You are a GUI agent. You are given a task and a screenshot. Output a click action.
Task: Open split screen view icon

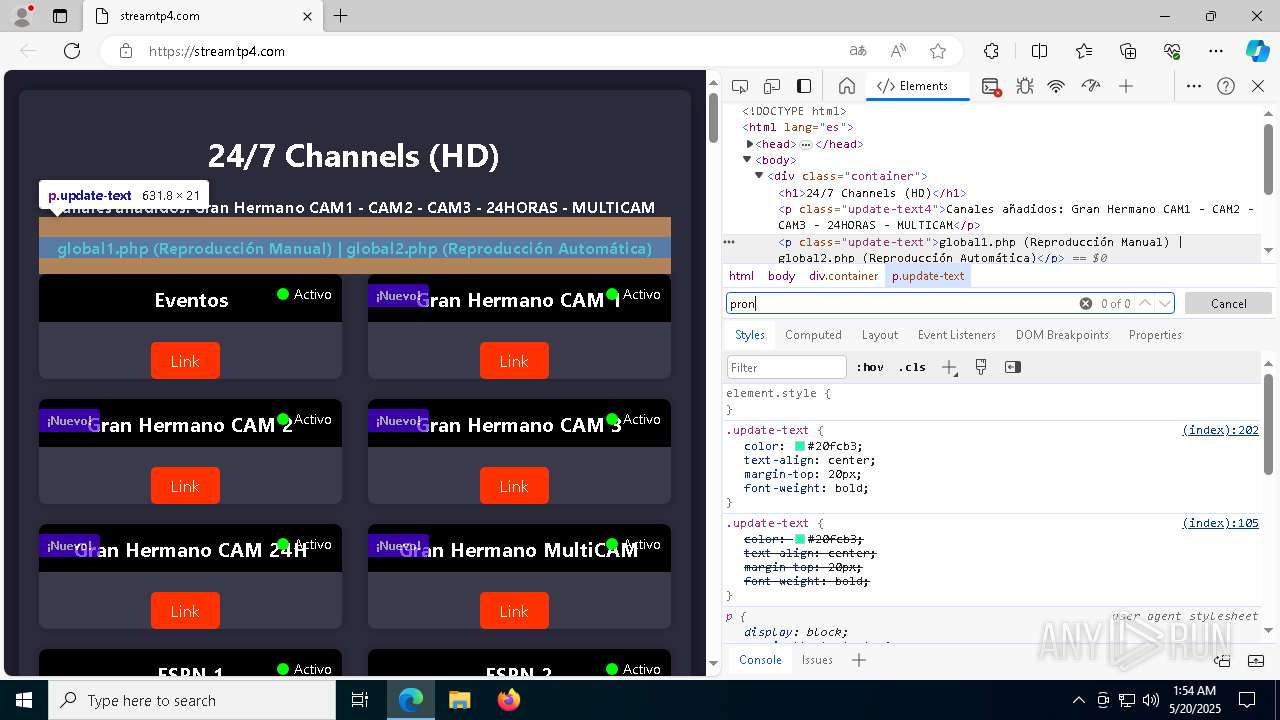coord(1039,51)
